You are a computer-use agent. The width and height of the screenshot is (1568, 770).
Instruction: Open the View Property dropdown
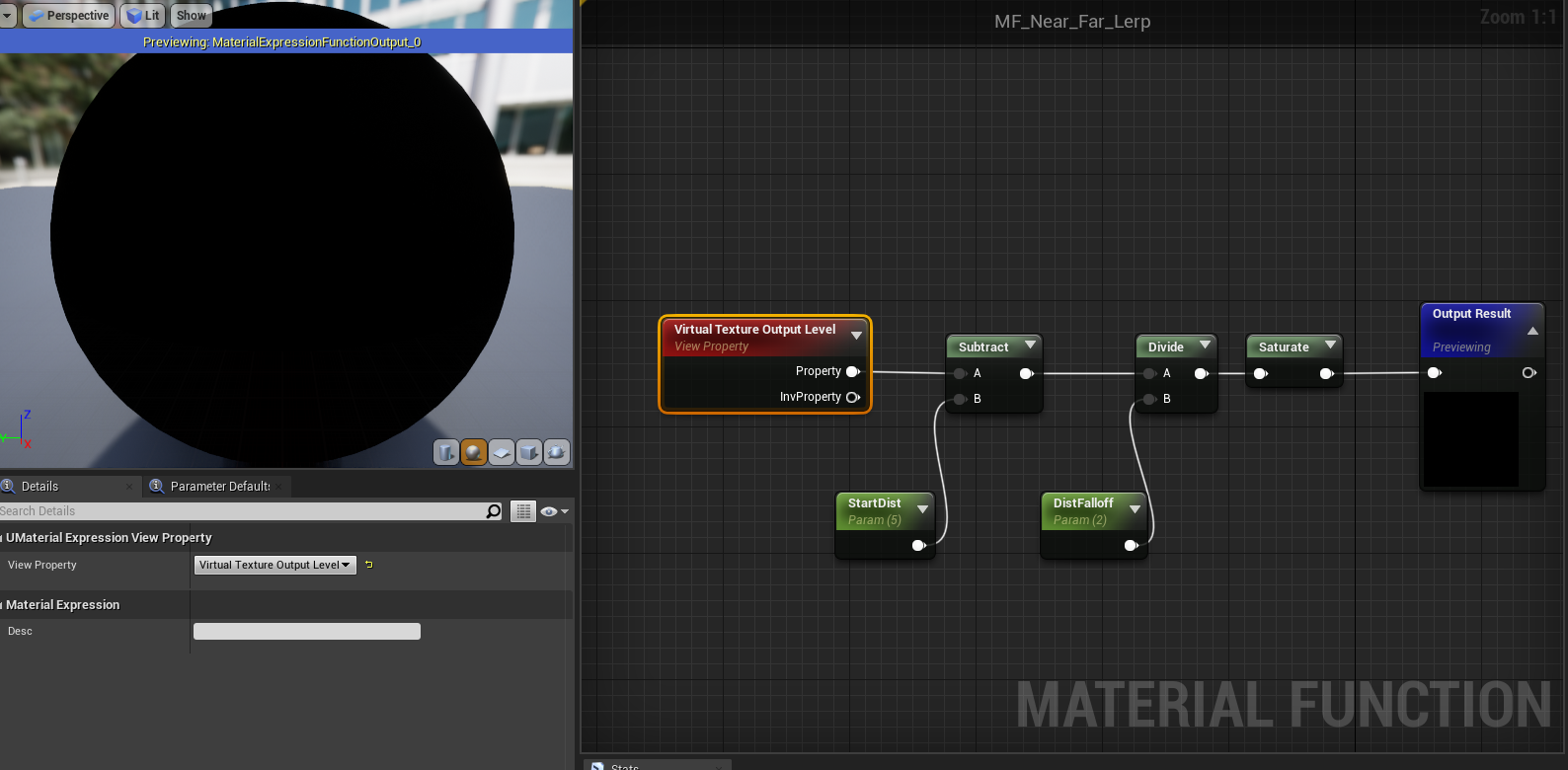[274, 565]
